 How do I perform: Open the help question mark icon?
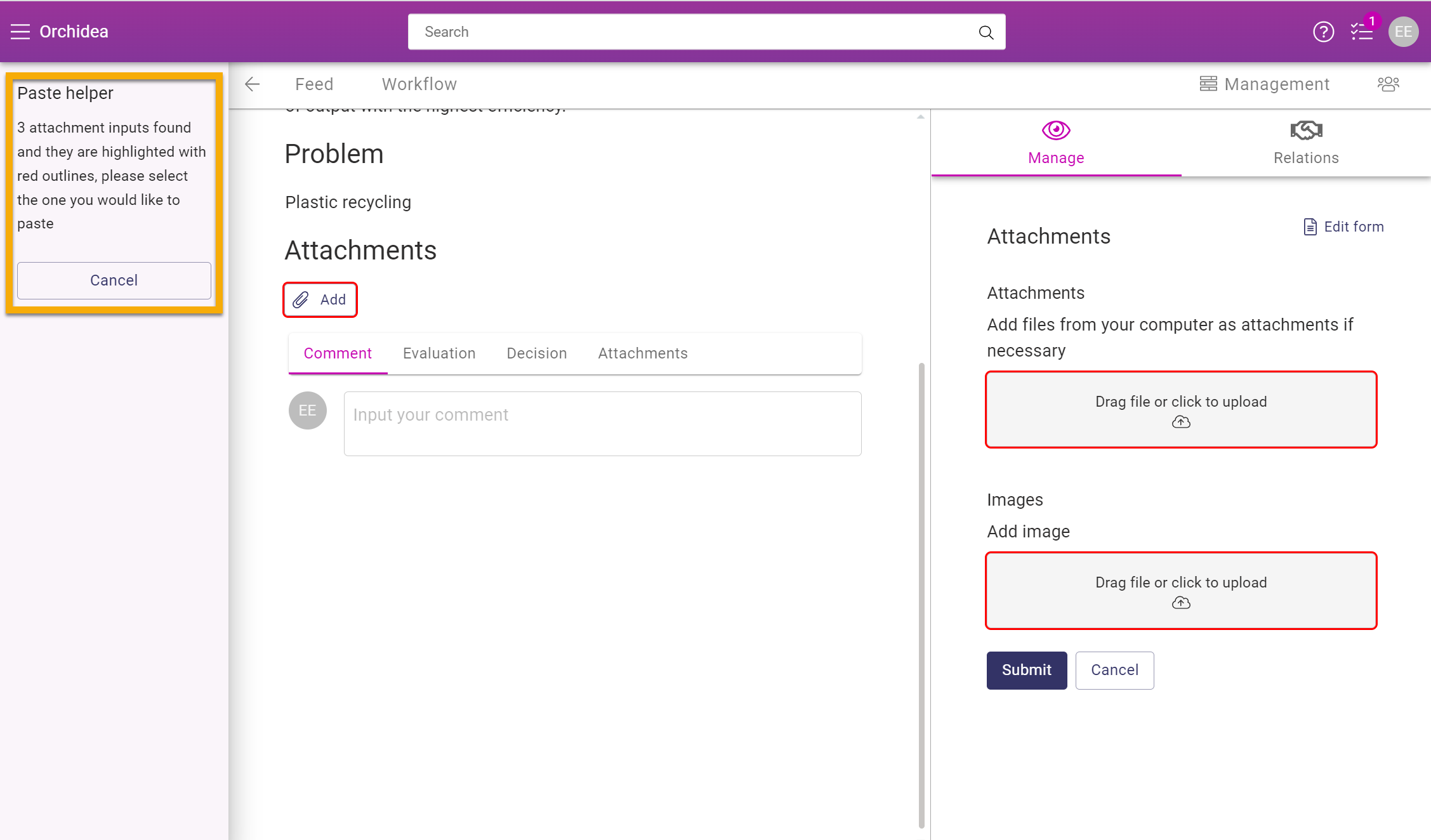click(1323, 32)
